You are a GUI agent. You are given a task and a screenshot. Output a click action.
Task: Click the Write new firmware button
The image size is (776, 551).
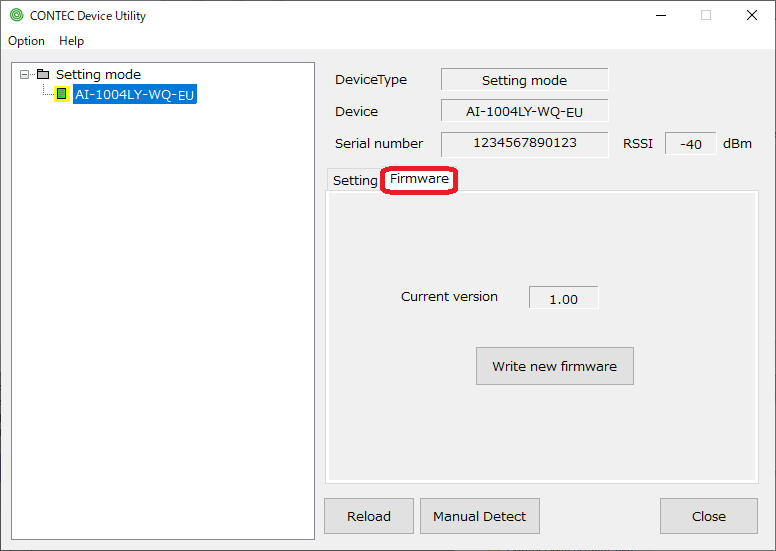554,366
